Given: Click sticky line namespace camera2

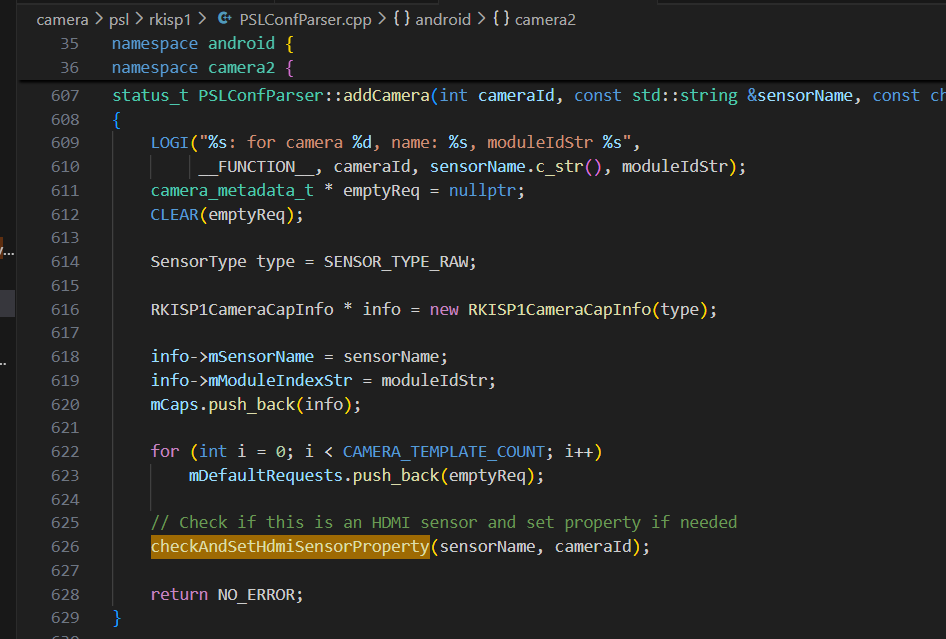Looking at the screenshot, I should (203, 68).
